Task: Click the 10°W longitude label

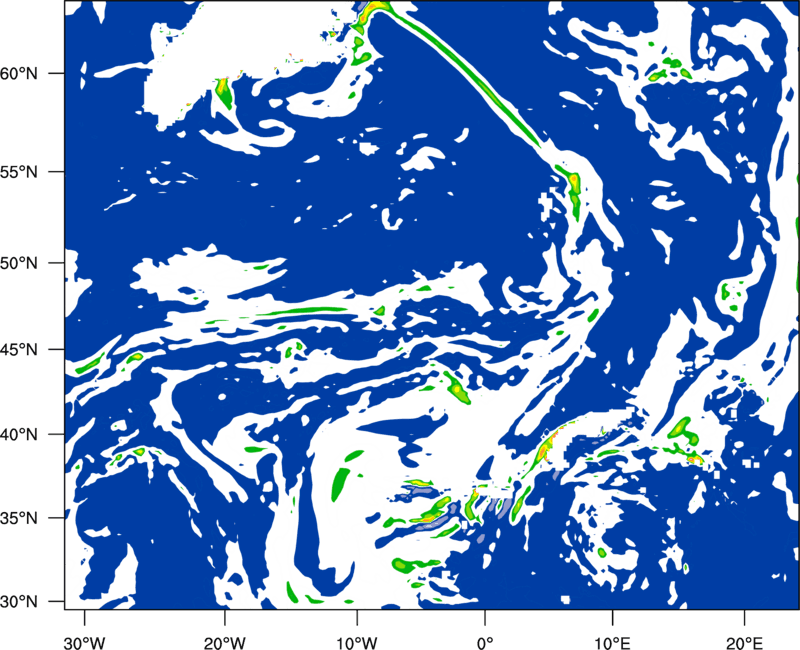Action: pyautogui.click(x=356, y=643)
